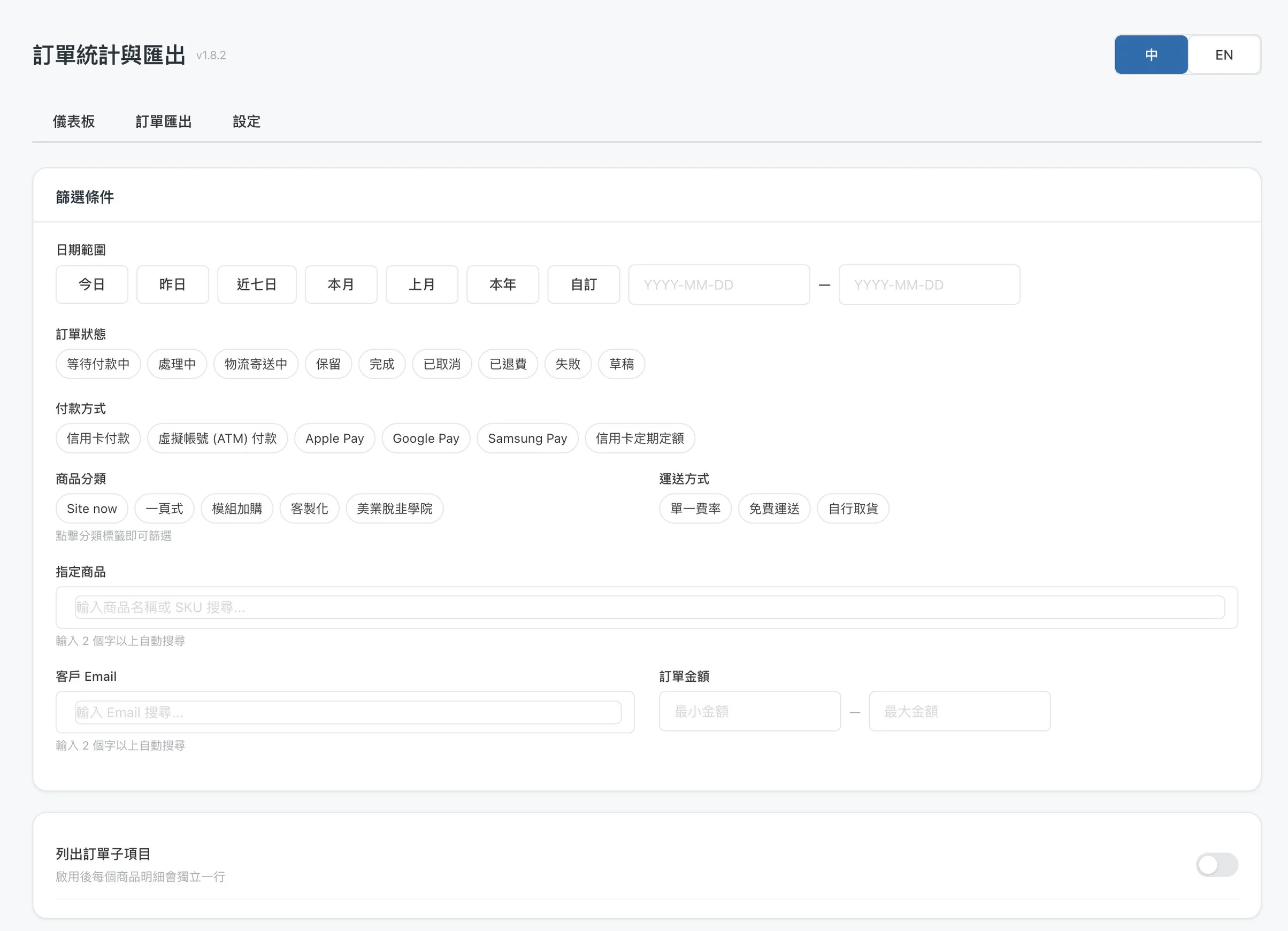Open the 儀表板 tab
The width and height of the screenshot is (1288, 931).
click(x=74, y=121)
